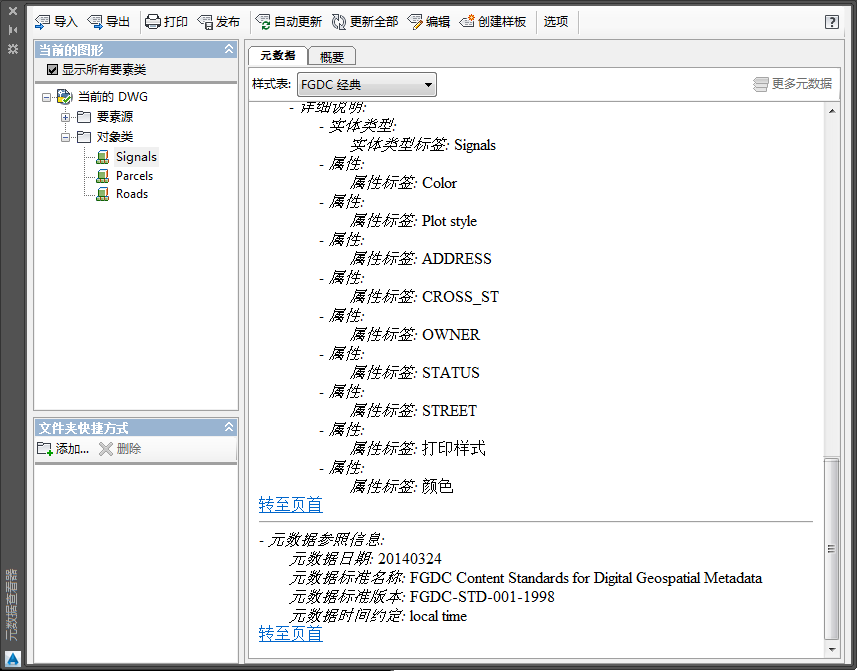Screen dimensions: 857x671
Task: Open the 样式表 FGDC 经典 dropdown
Action: (367, 85)
